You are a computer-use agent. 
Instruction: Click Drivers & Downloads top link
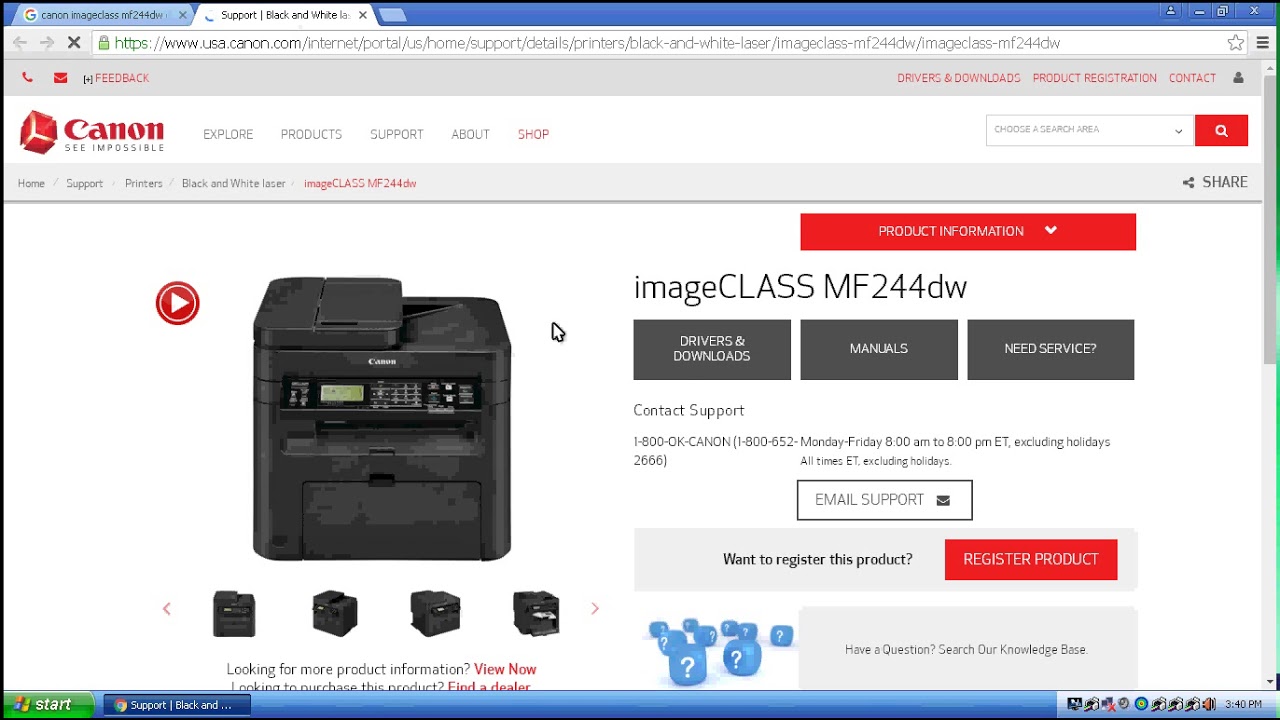click(x=958, y=78)
